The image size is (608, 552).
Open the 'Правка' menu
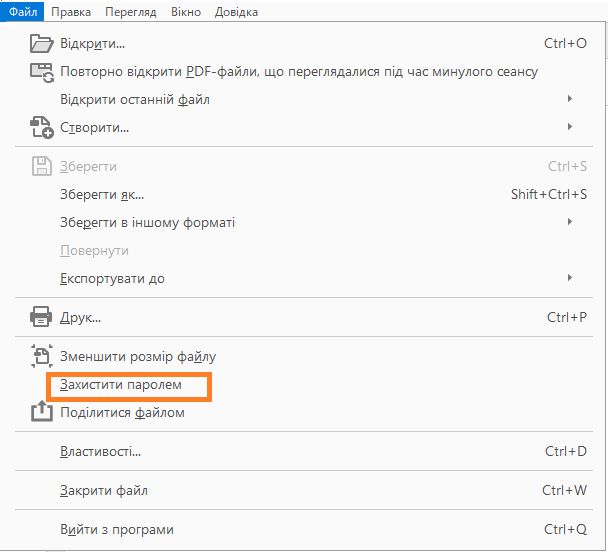pos(70,12)
